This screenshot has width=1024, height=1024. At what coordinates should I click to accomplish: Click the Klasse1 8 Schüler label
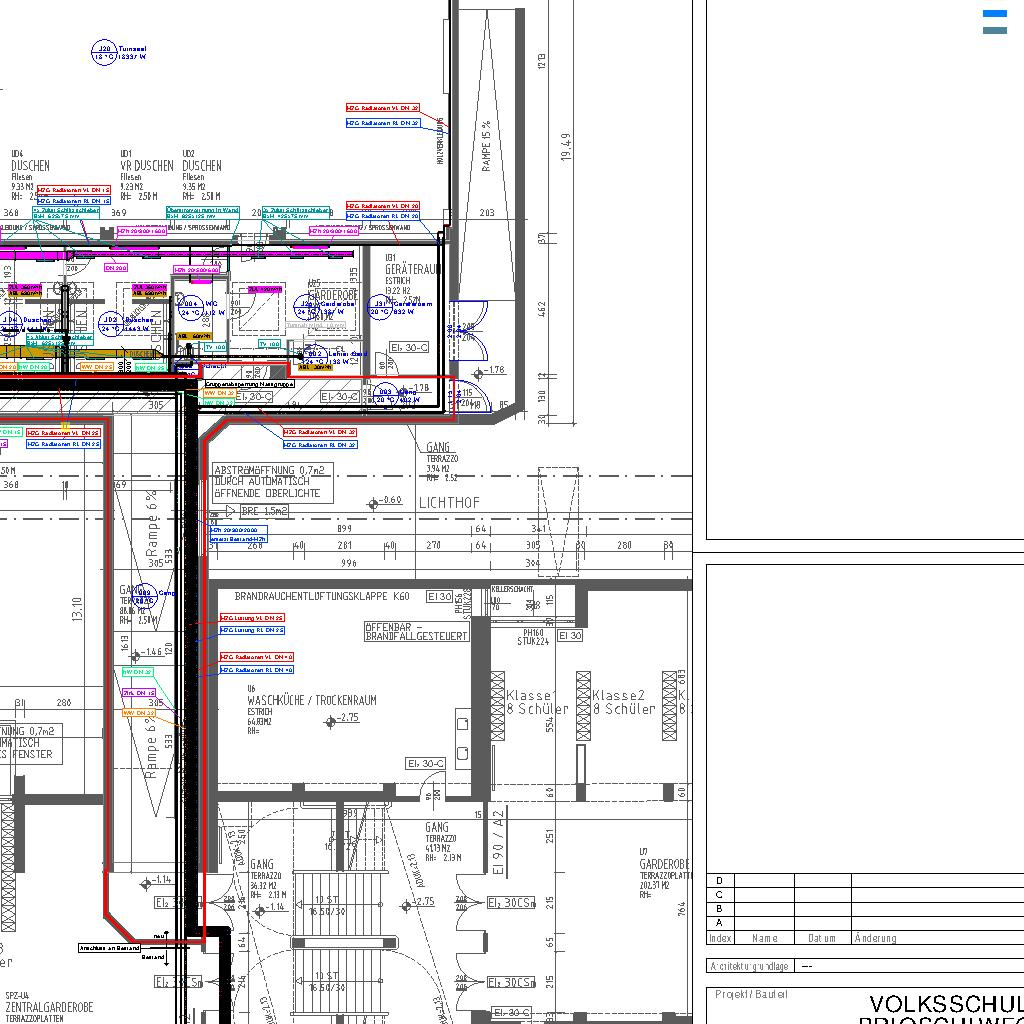(x=536, y=702)
